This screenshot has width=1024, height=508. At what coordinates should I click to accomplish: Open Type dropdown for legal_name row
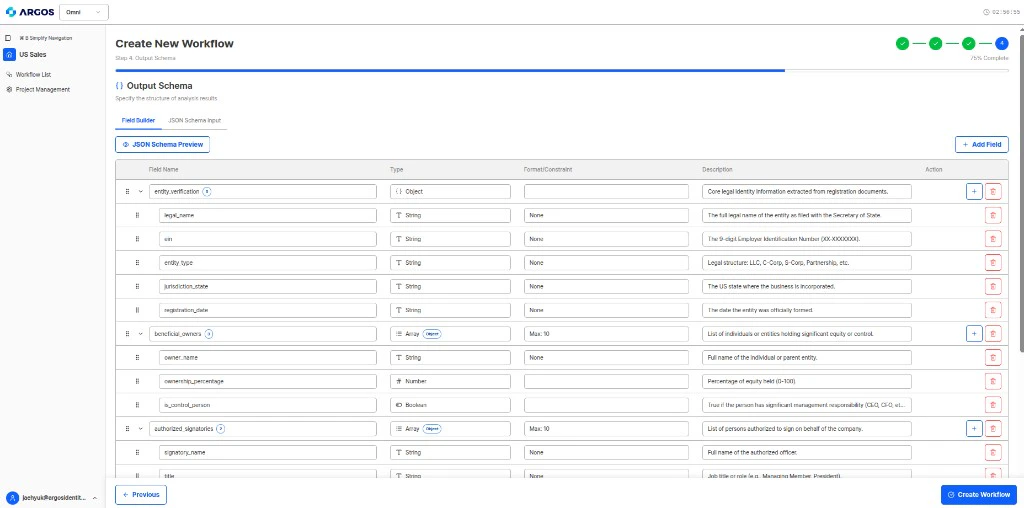tap(451, 215)
